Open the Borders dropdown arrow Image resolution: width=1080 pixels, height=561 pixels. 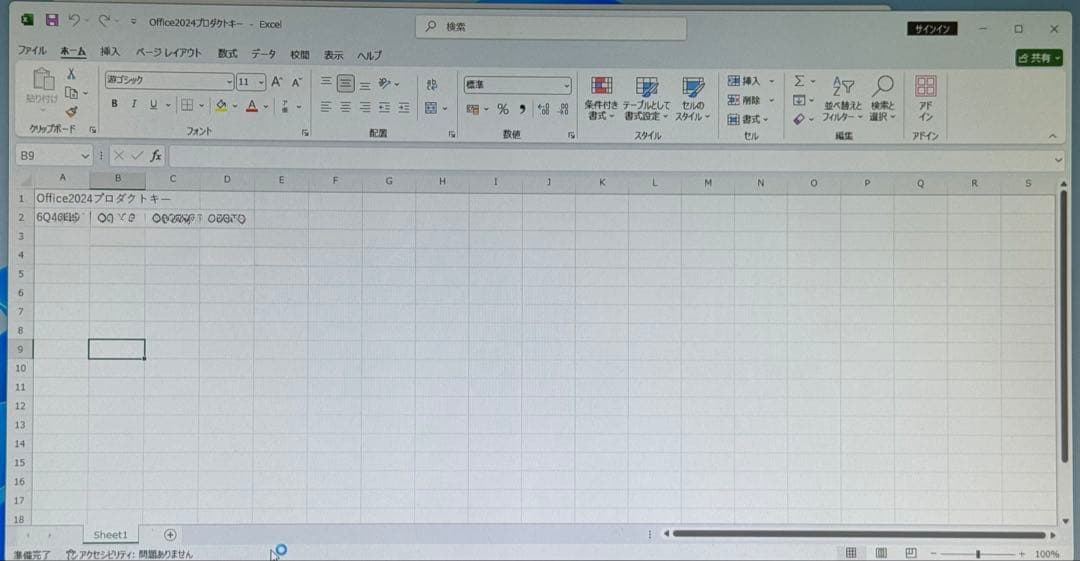click(201, 106)
